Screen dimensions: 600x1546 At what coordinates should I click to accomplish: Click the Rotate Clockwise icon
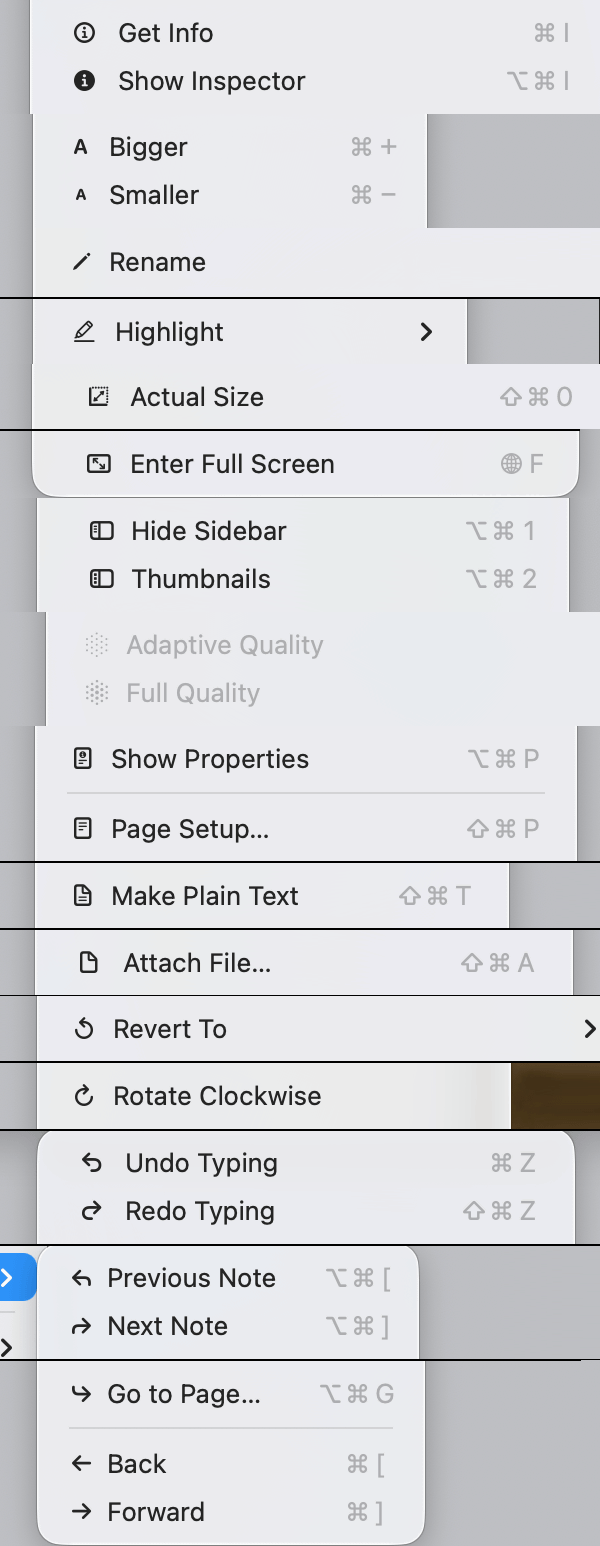(x=85, y=1096)
